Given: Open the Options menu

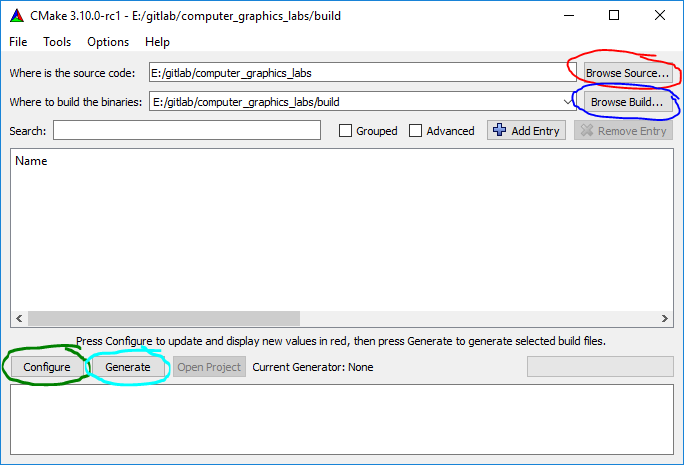Looking at the screenshot, I should tap(108, 42).
